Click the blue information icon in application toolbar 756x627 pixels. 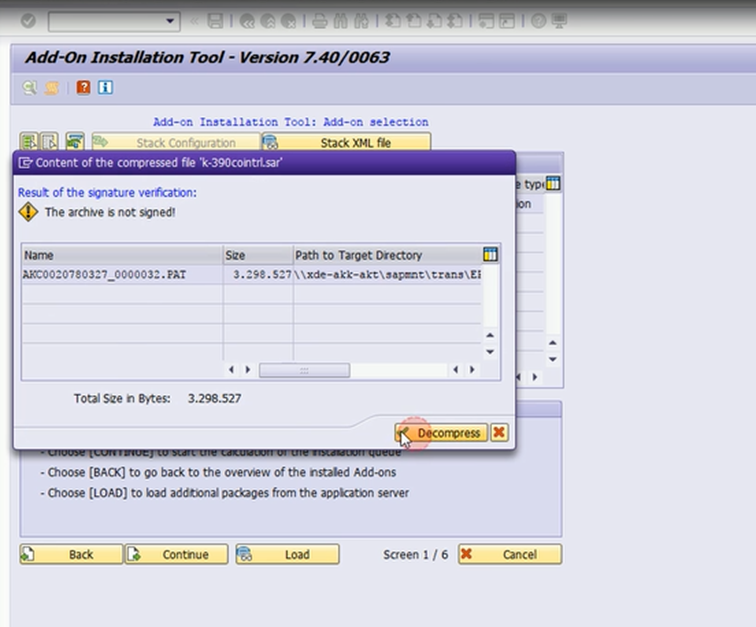tap(105, 88)
